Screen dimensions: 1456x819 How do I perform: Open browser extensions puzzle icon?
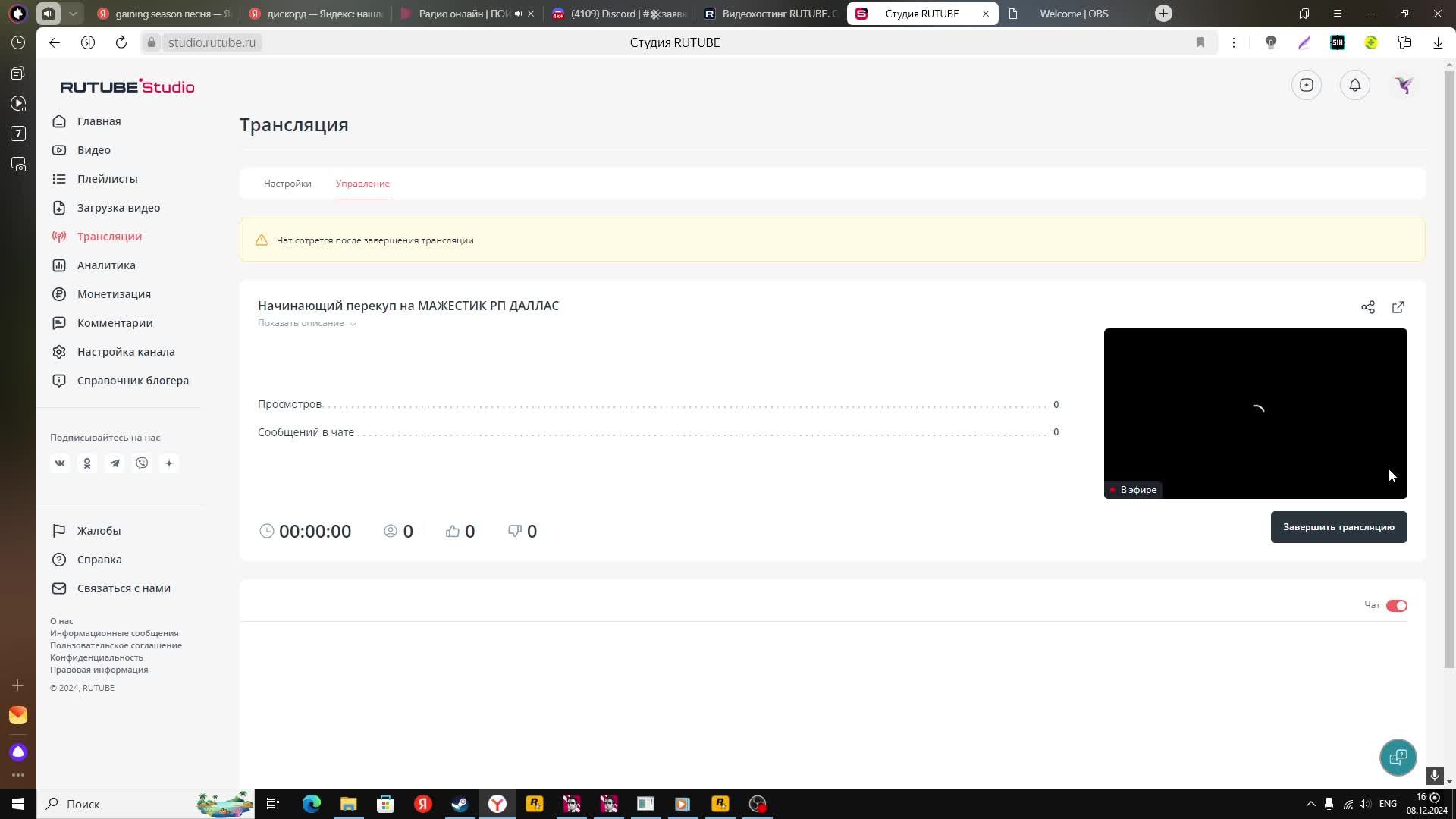pos(1404,42)
